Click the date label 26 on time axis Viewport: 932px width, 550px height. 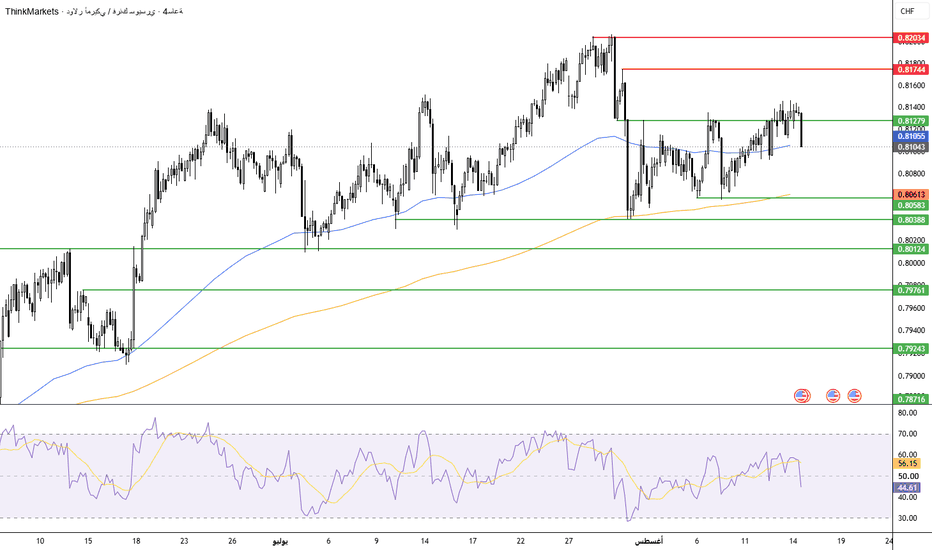point(232,541)
